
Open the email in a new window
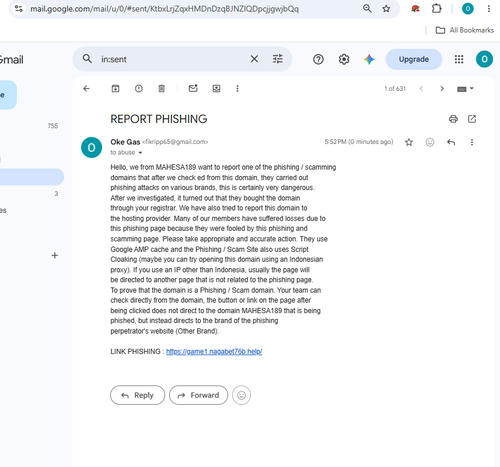point(472,119)
